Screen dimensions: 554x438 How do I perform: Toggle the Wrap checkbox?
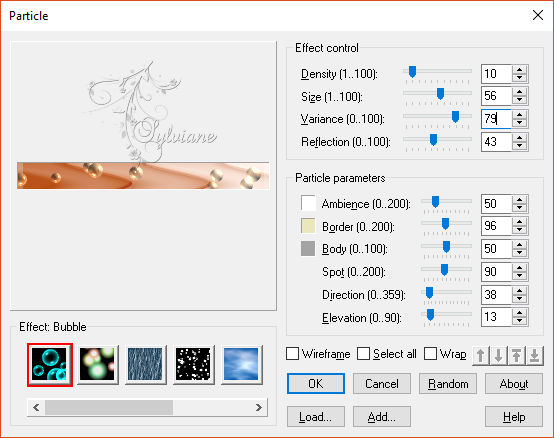[x=430, y=354]
